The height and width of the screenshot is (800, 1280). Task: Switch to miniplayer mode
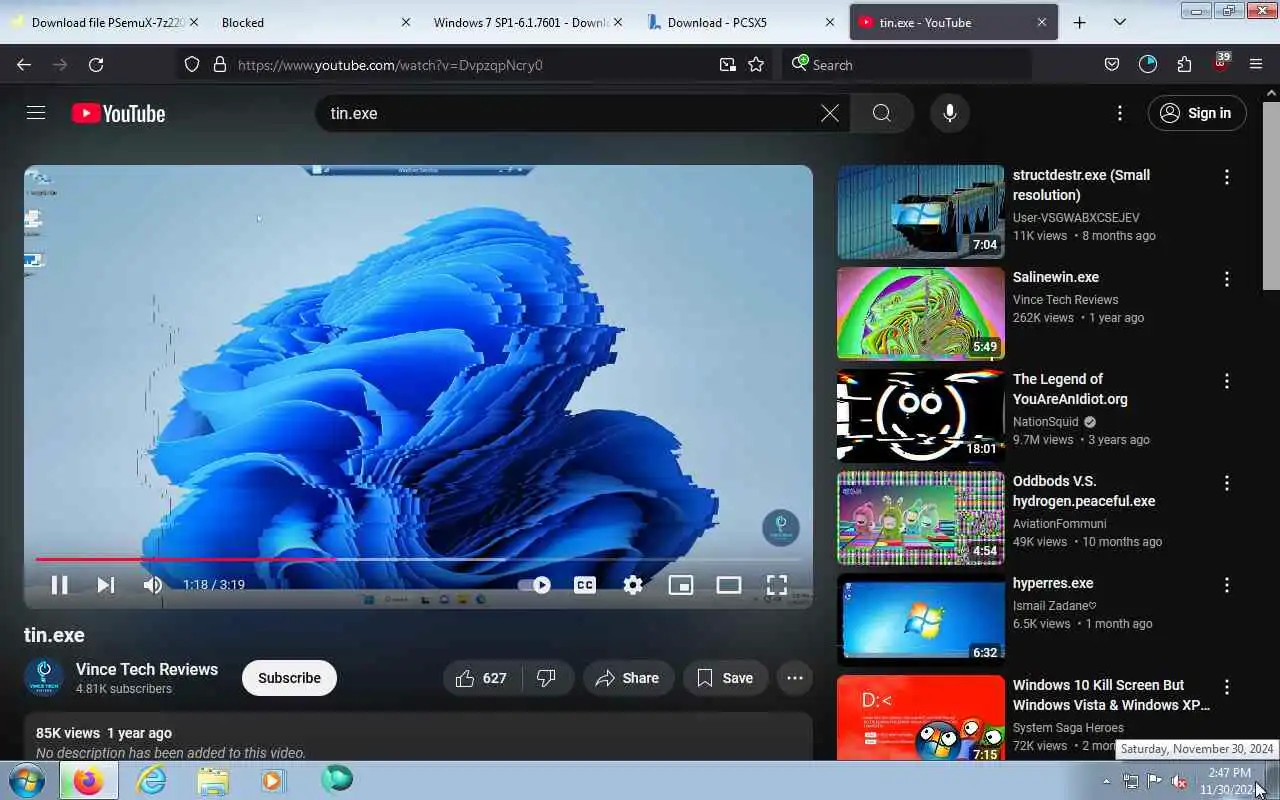point(681,585)
